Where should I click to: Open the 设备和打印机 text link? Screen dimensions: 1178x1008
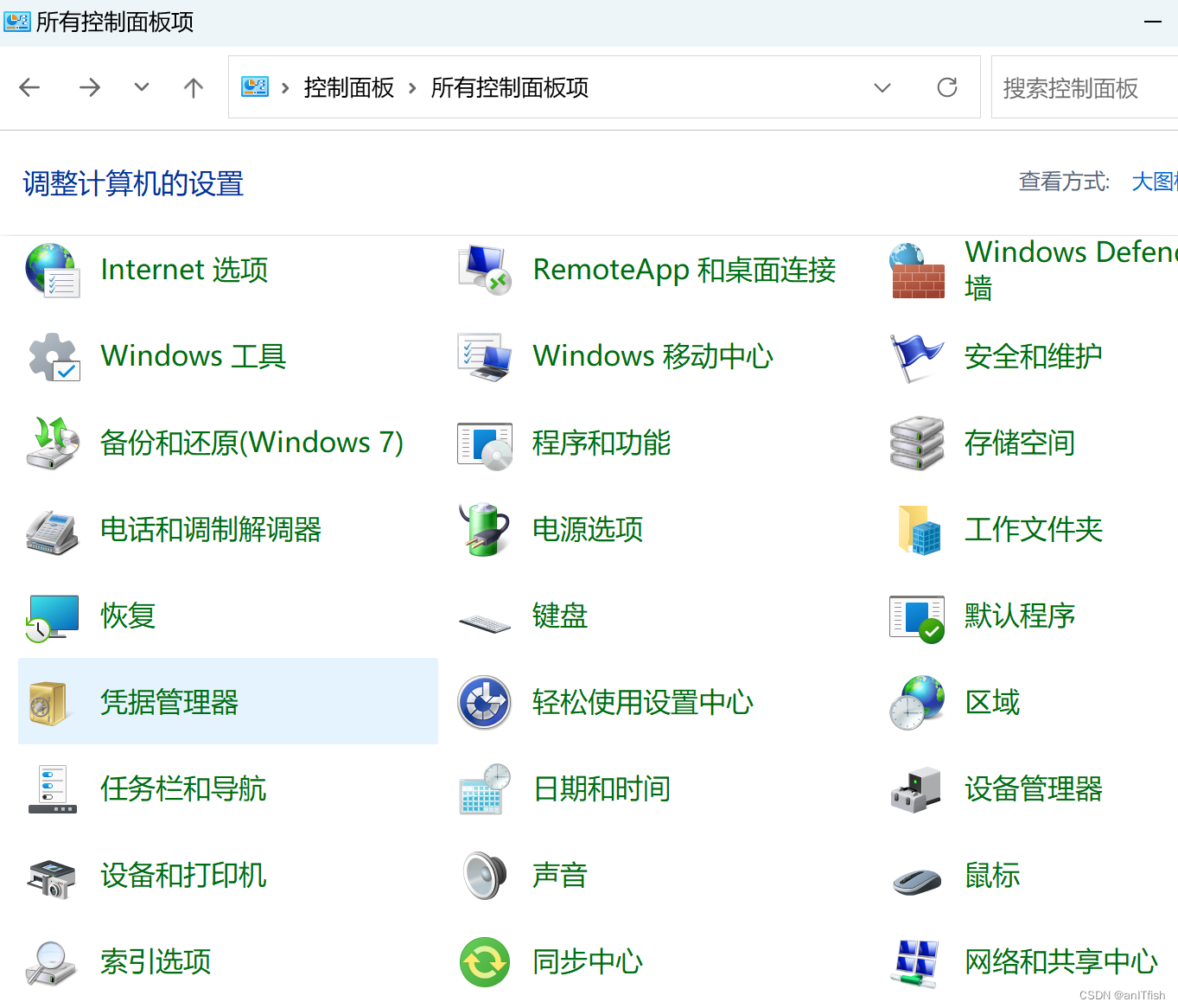[x=183, y=875]
